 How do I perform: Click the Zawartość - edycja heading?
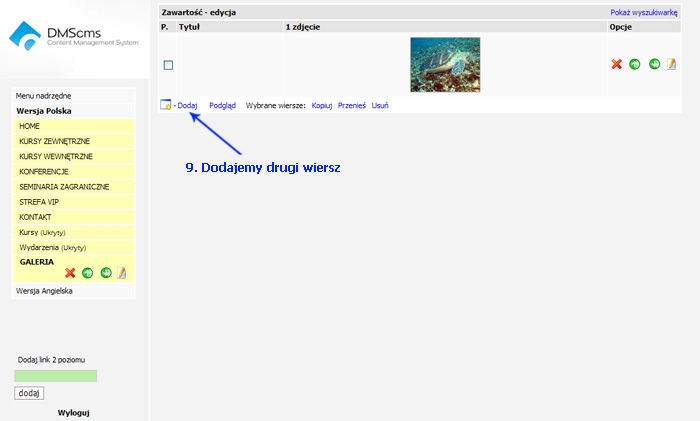(x=199, y=13)
